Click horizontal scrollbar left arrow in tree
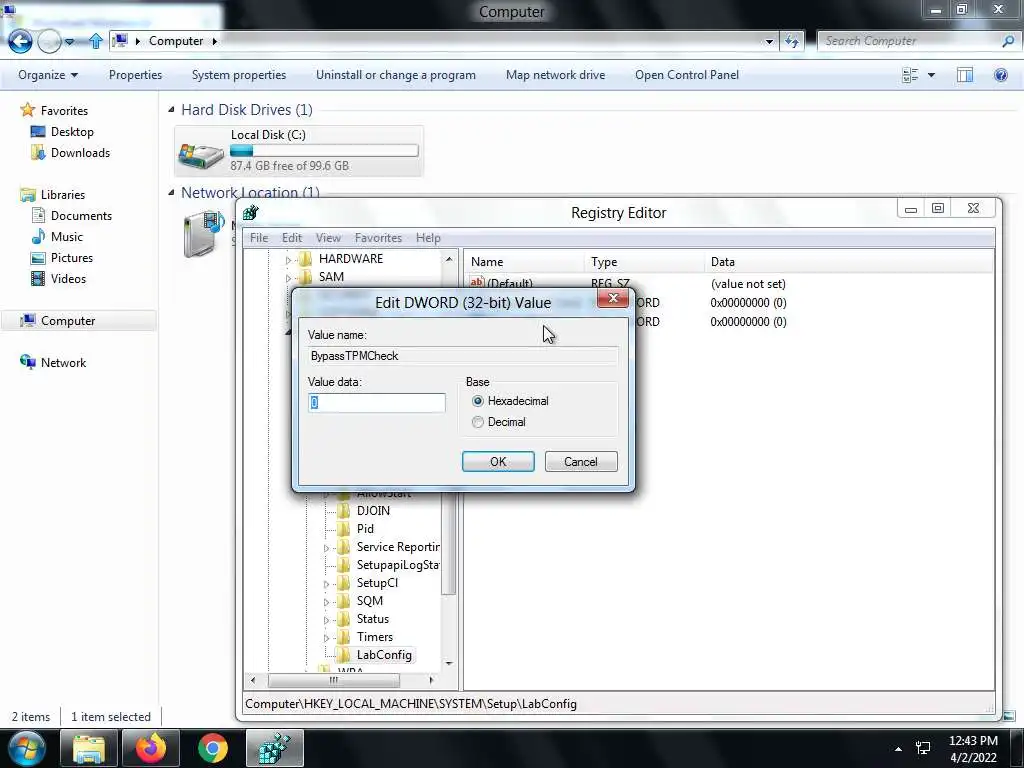The height and width of the screenshot is (768, 1024). [253, 680]
